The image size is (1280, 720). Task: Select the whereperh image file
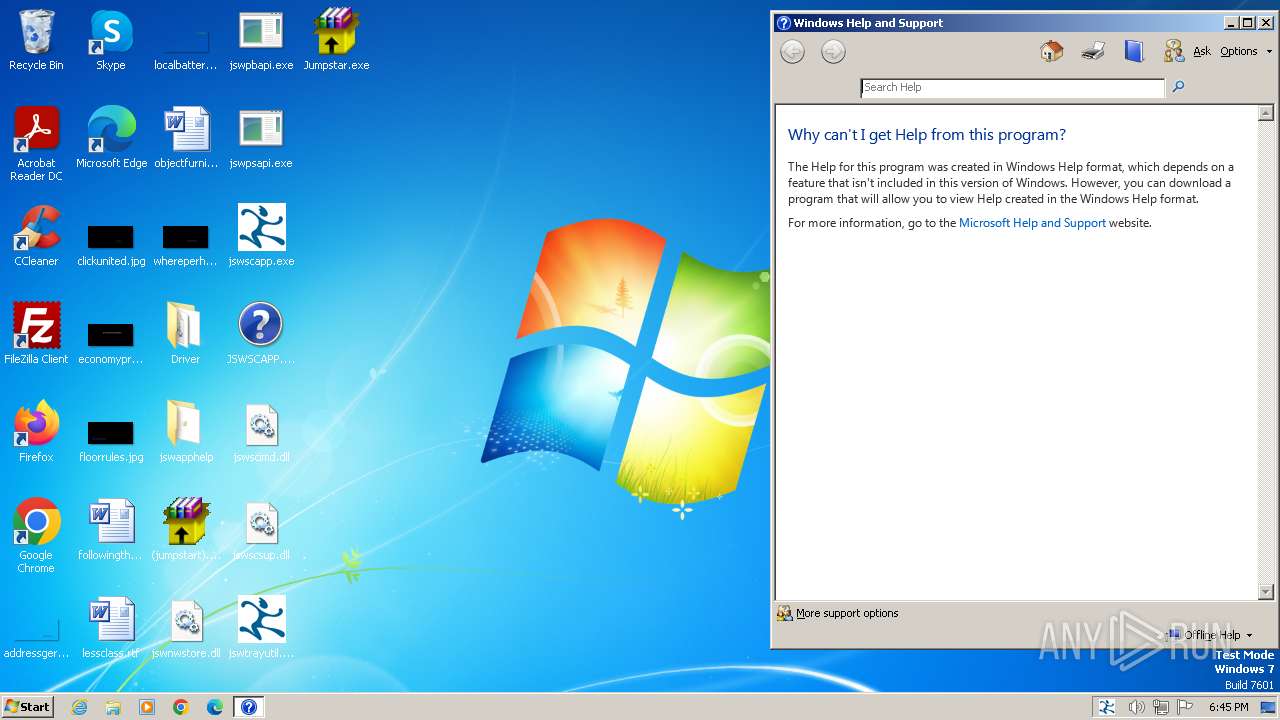coord(186,245)
